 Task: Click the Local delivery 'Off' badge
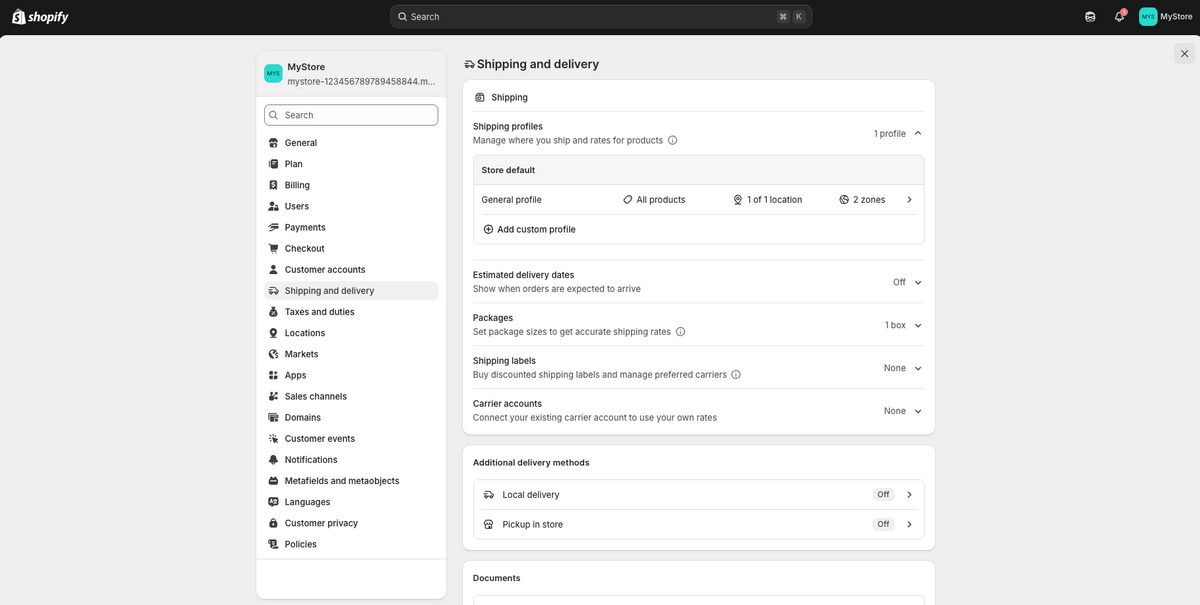[x=883, y=495]
